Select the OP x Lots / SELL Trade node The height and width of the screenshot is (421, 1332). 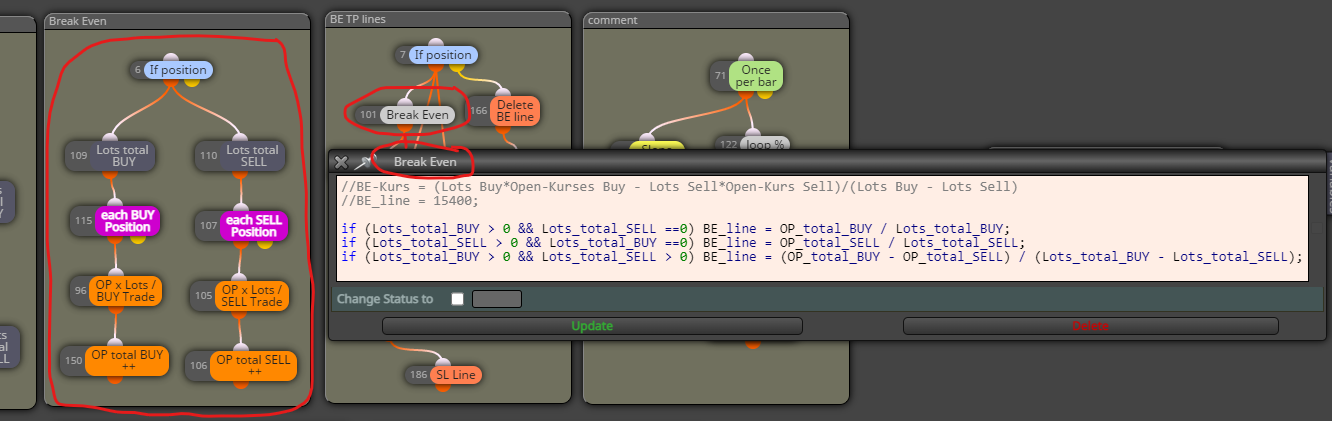(x=239, y=295)
